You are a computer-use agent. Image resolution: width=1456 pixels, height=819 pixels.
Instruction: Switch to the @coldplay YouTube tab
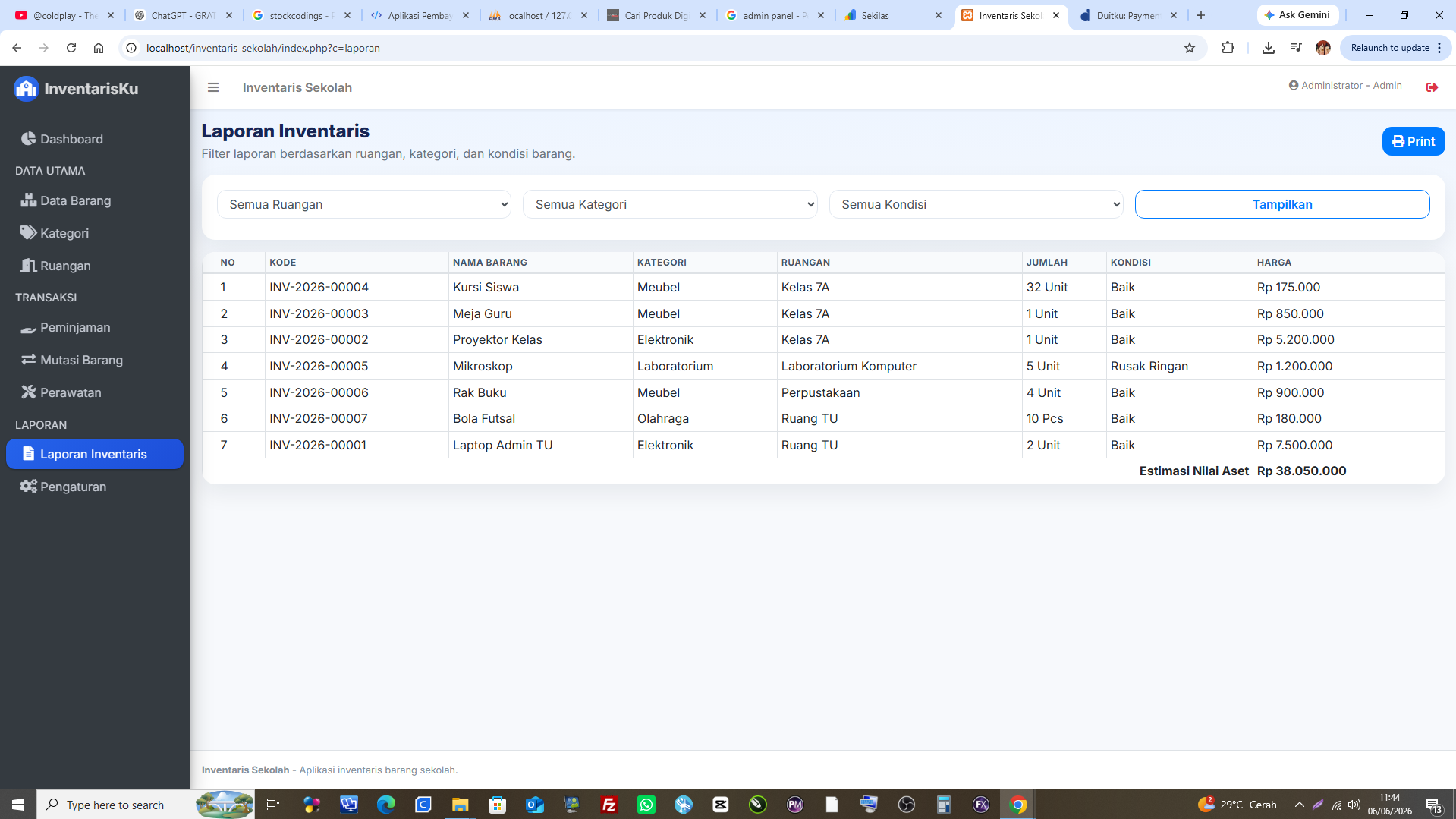point(64,15)
